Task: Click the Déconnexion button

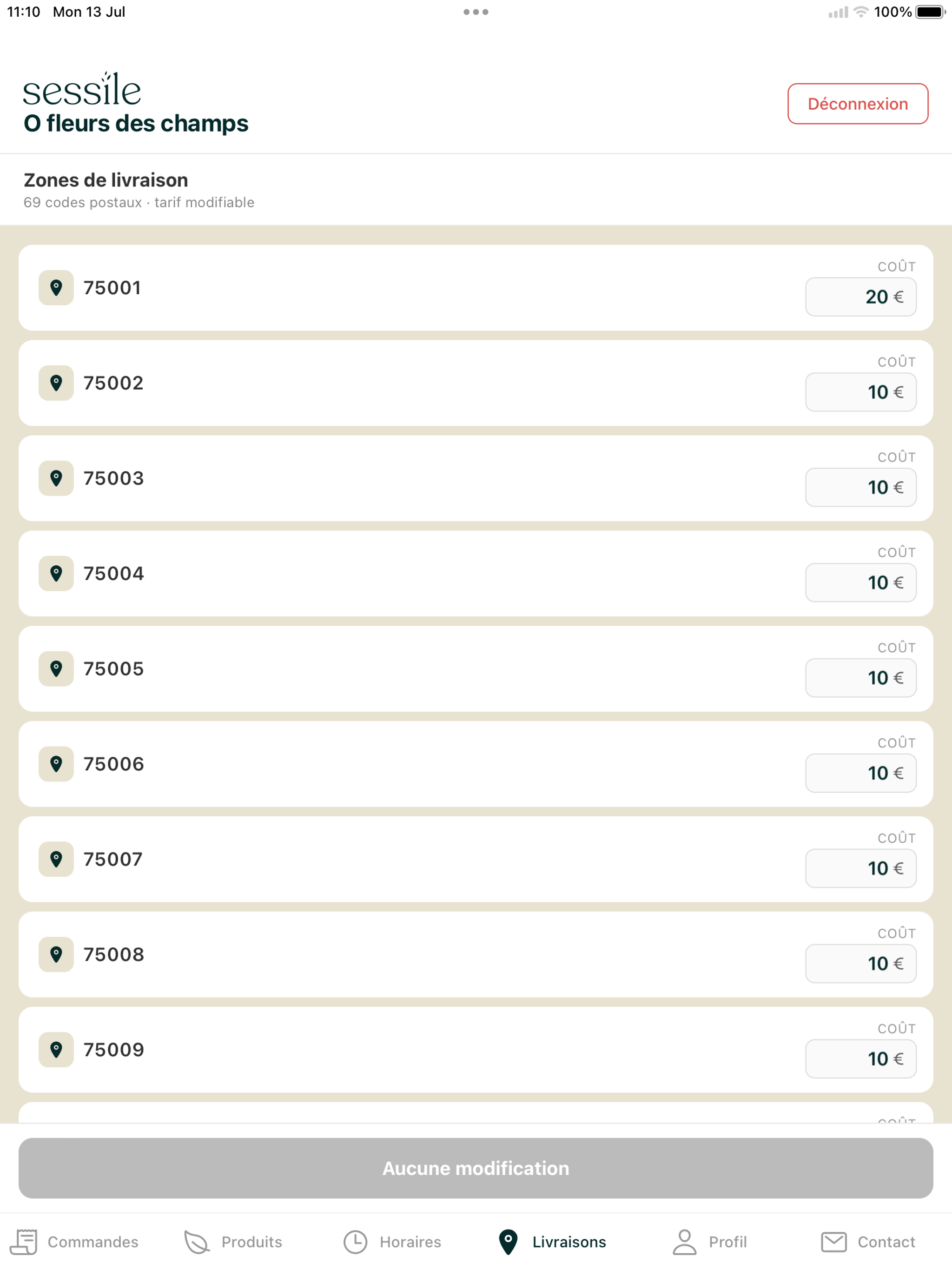Action: tap(858, 104)
